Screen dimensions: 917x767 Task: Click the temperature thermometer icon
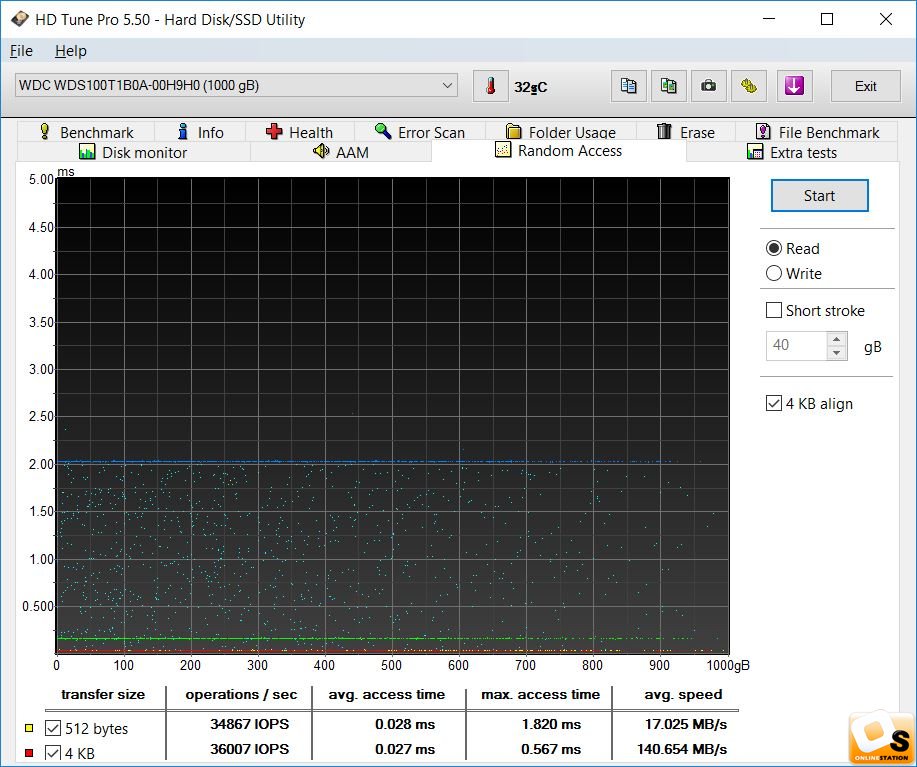tap(490, 86)
